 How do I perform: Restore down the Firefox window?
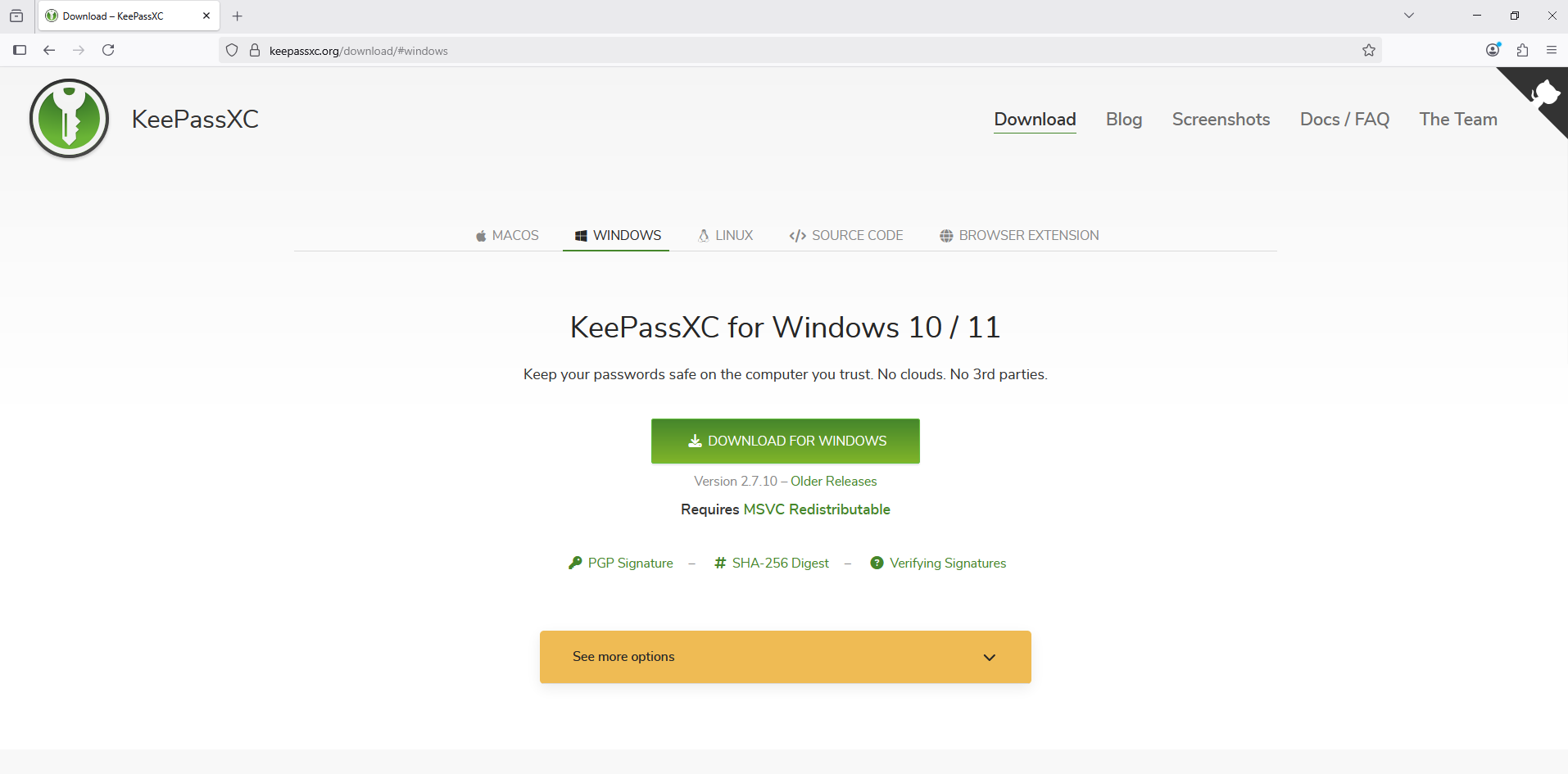pyautogui.click(x=1515, y=16)
